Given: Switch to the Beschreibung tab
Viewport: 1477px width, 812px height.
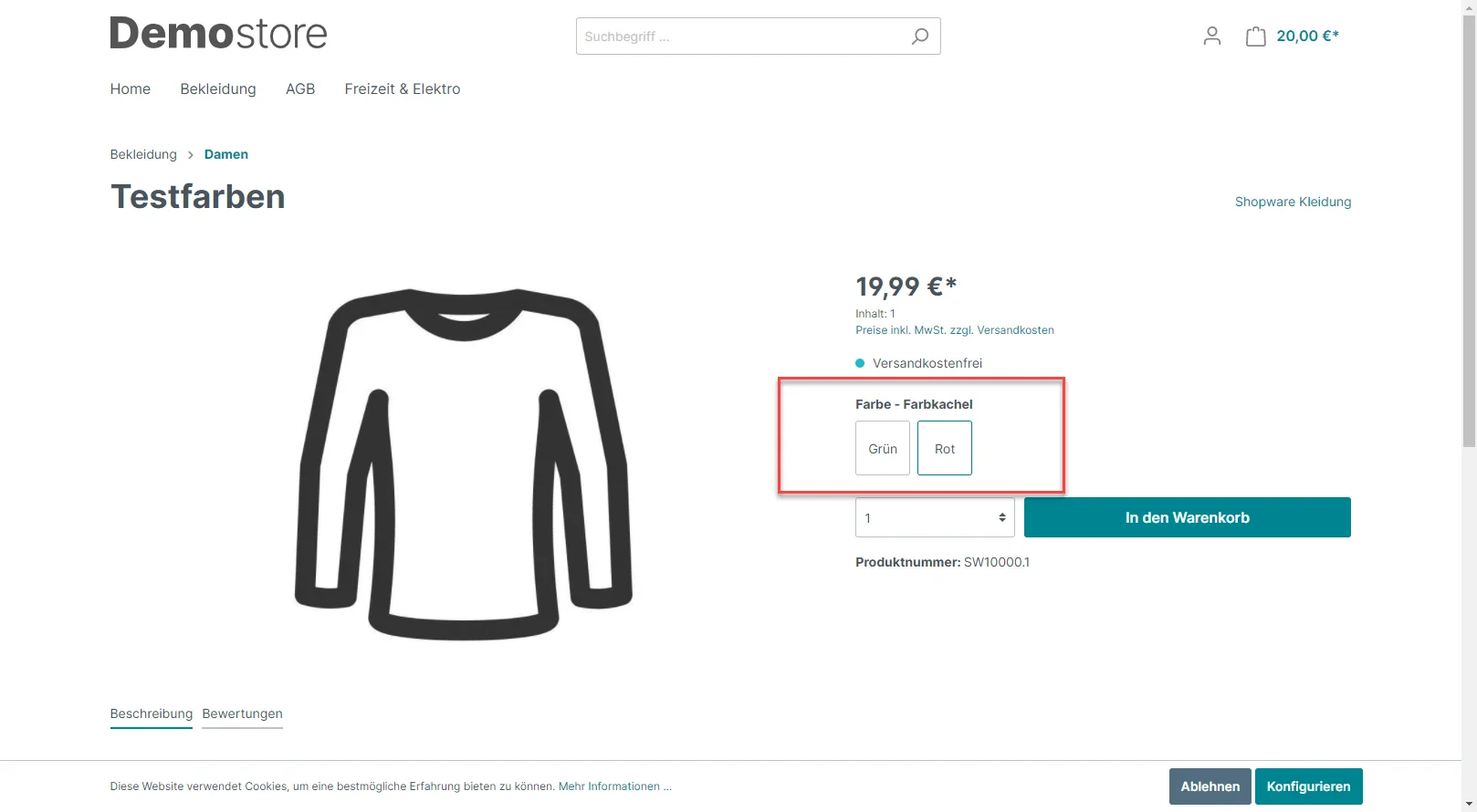Looking at the screenshot, I should click(152, 714).
